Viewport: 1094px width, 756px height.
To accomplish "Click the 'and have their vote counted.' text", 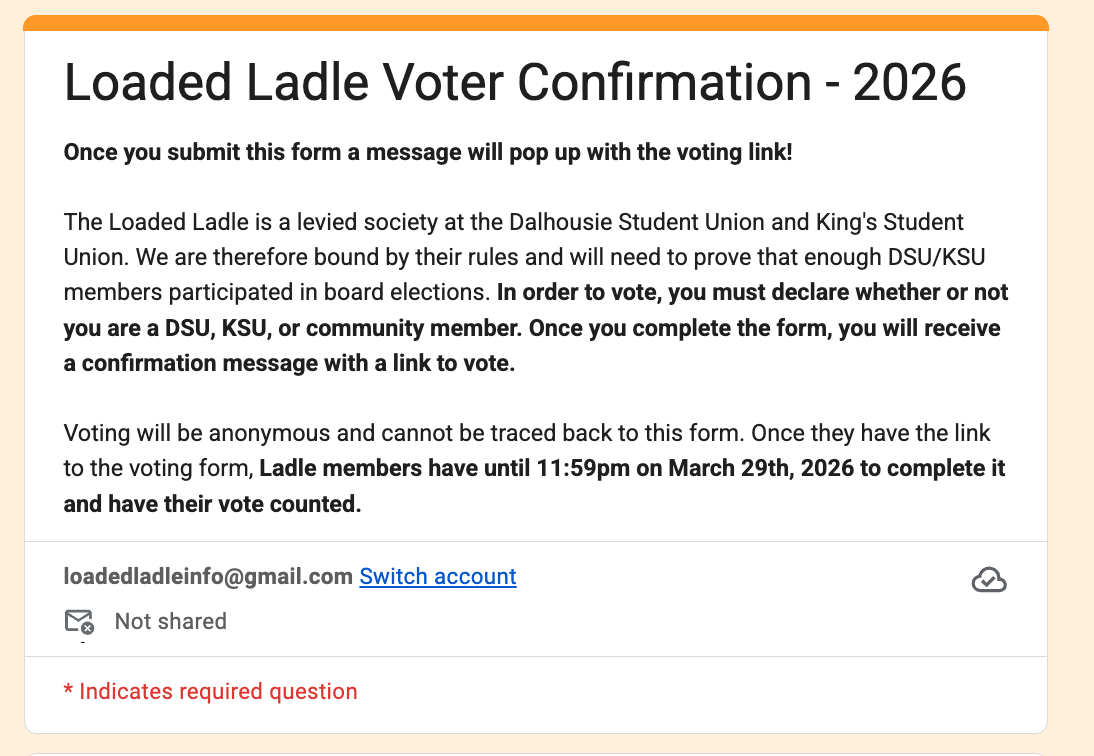I will [x=212, y=504].
